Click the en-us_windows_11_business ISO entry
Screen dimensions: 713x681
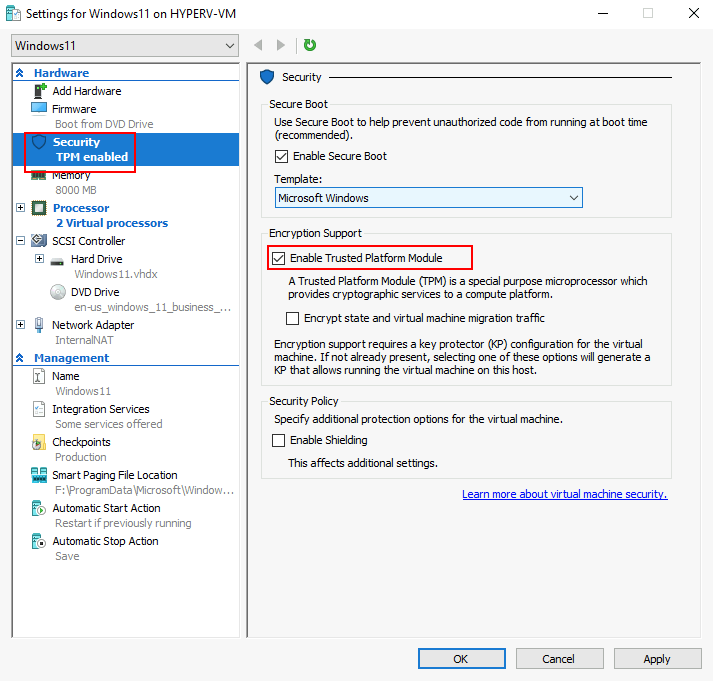[153, 307]
